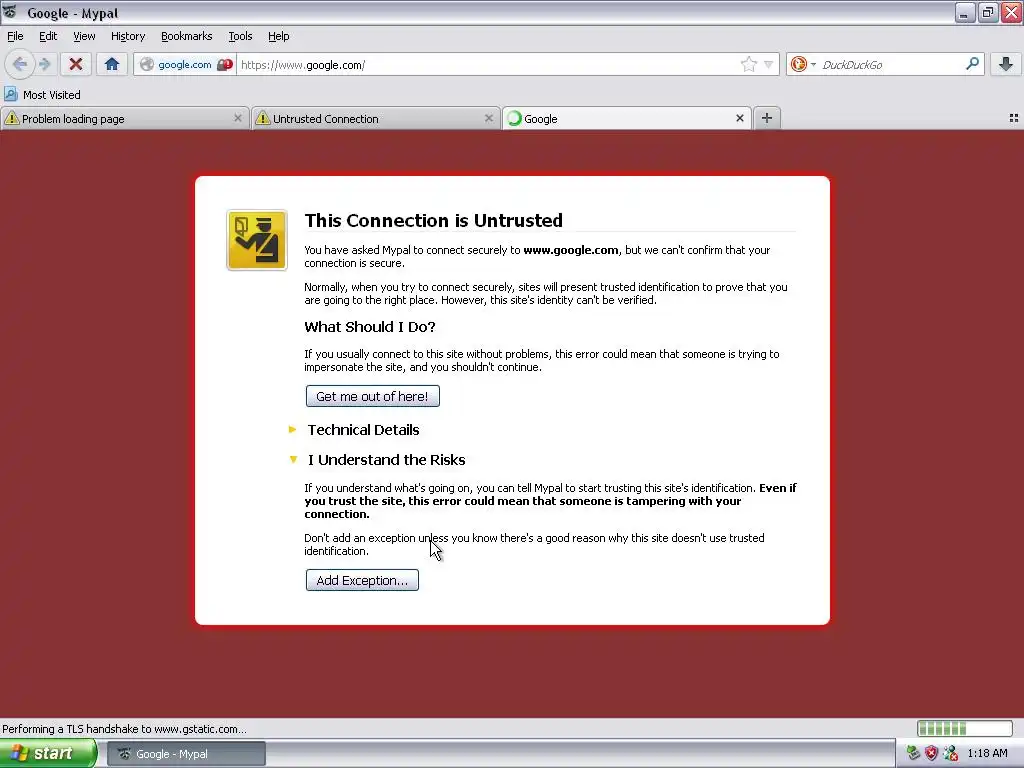Open the Edit menu
This screenshot has height=768, width=1024.
[x=48, y=36]
